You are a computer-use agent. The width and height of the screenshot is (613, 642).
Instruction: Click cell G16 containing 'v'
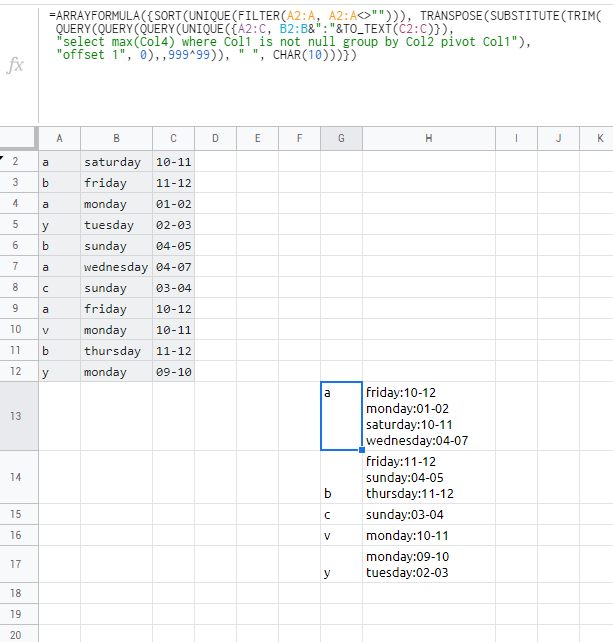[342, 535]
